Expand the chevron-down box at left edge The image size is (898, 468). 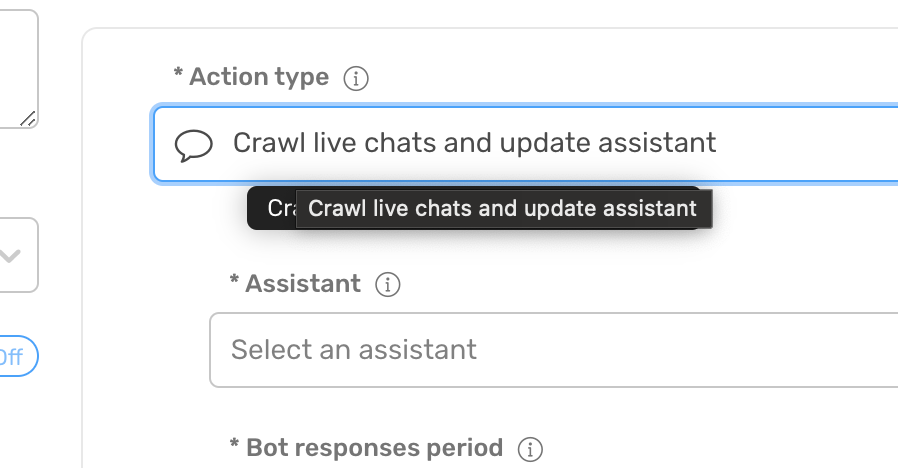pos(17,255)
